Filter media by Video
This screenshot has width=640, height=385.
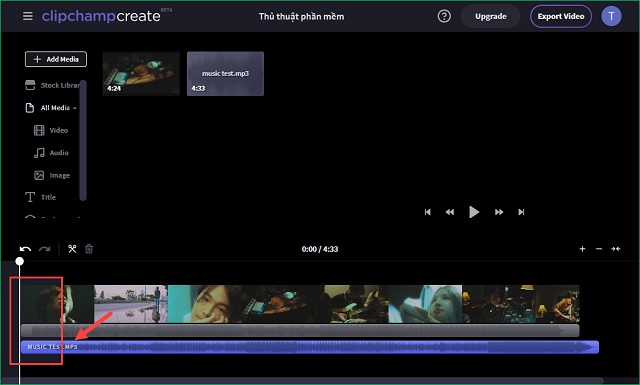51,130
